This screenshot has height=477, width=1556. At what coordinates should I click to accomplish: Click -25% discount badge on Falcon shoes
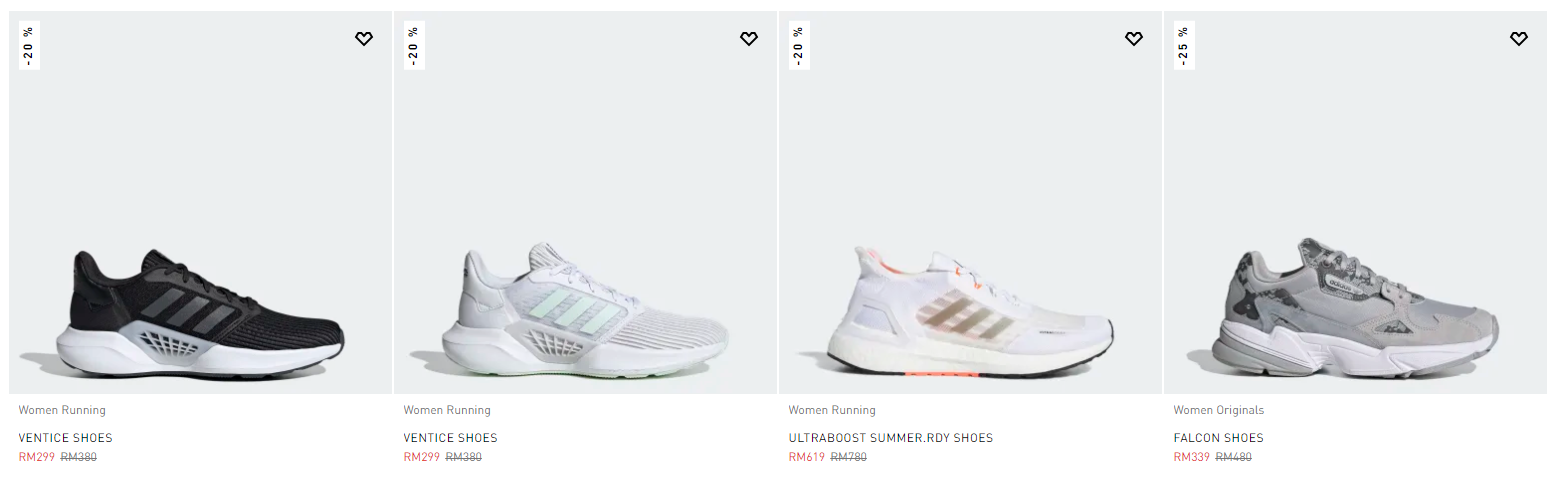[1182, 45]
